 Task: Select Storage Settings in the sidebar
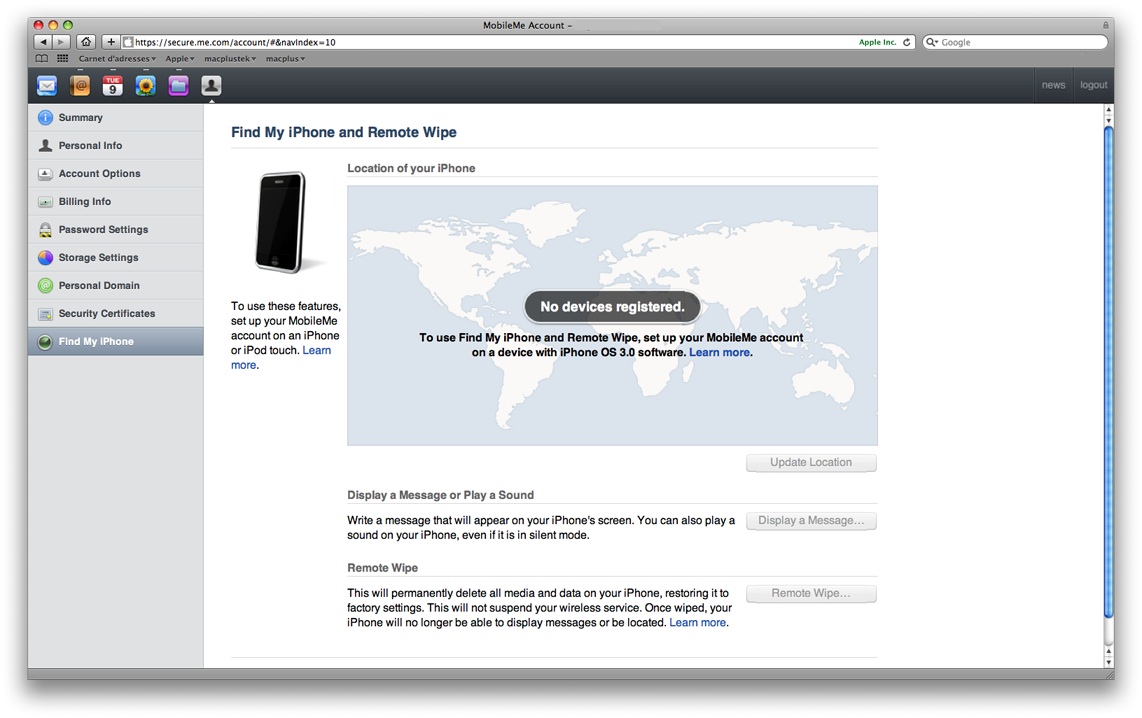click(x=116, y=258)
